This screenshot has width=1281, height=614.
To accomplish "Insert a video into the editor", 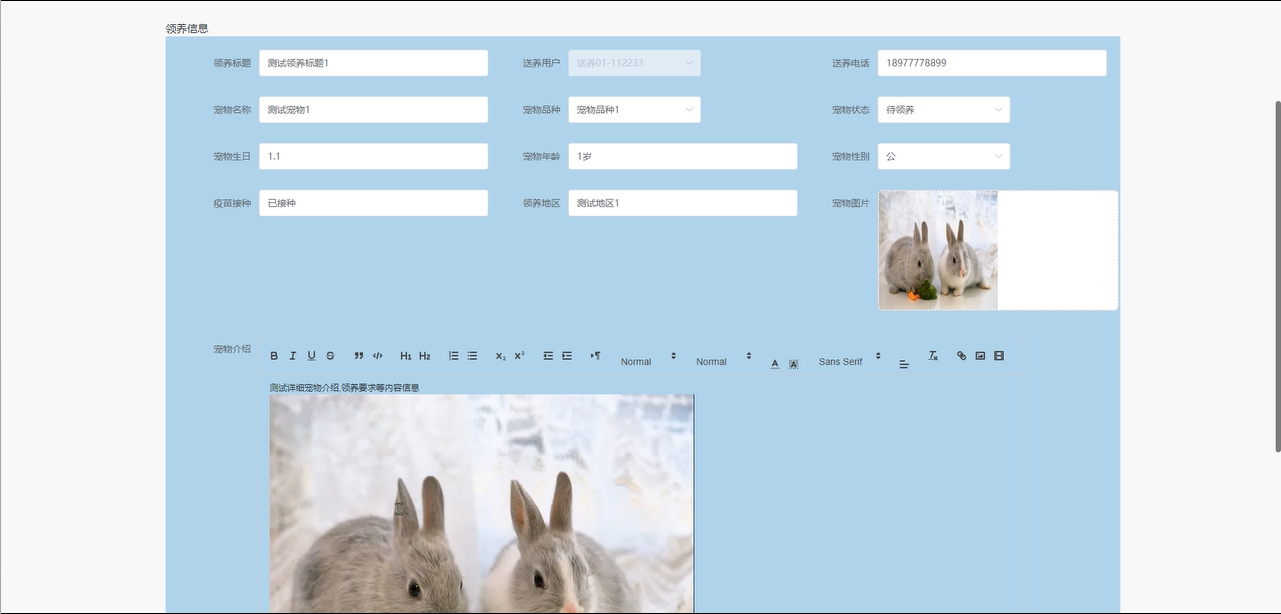I will click(x=999, y=356).
